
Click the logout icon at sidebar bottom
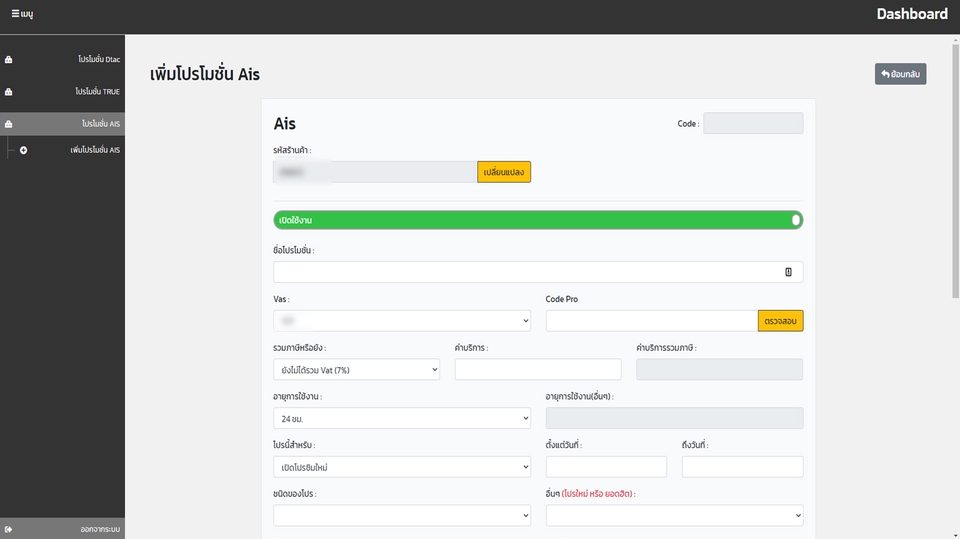pyautogui.click(x=9, y=529)
